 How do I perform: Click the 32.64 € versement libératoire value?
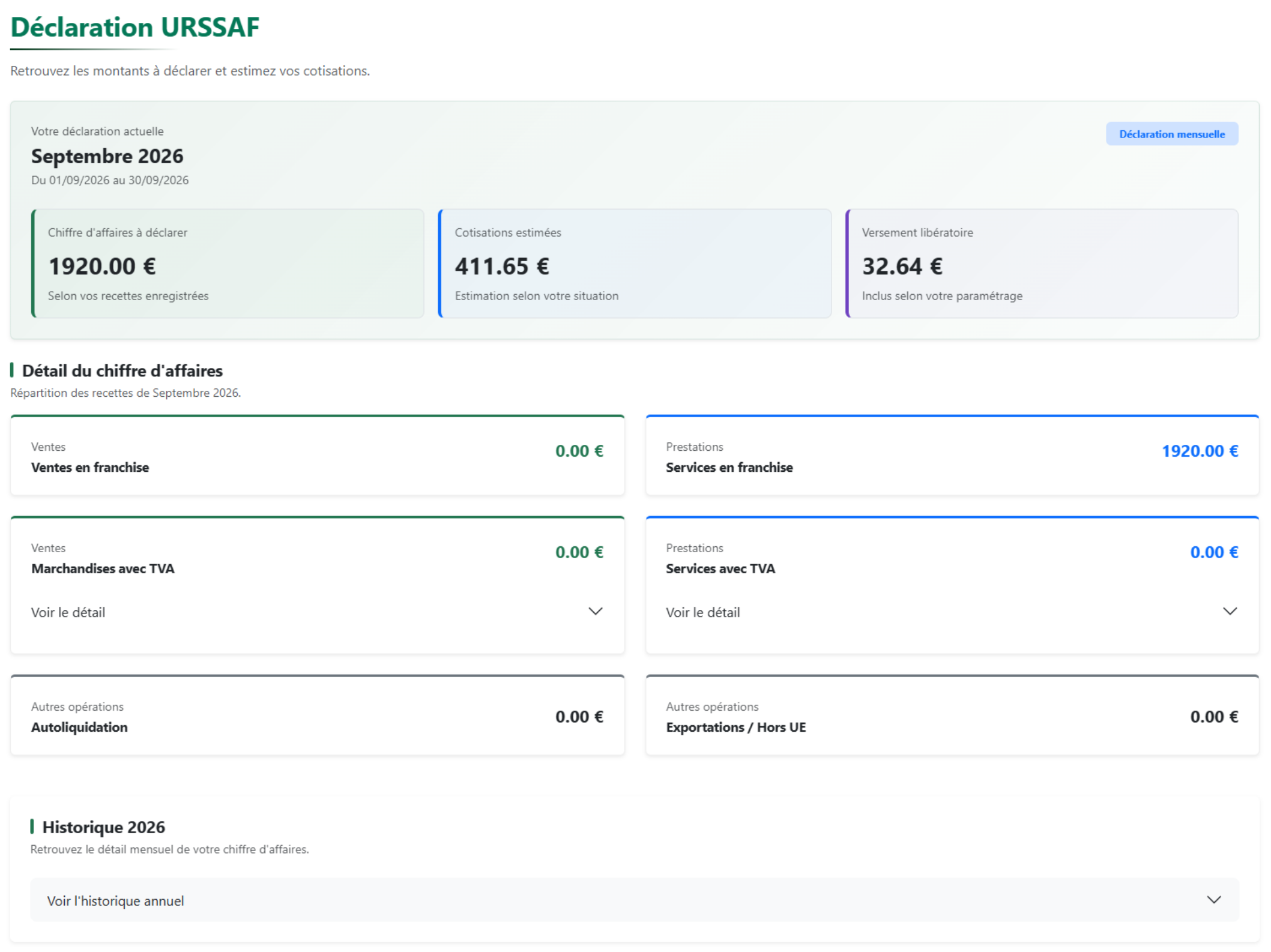pyautogui.click(x=902, y=267)
